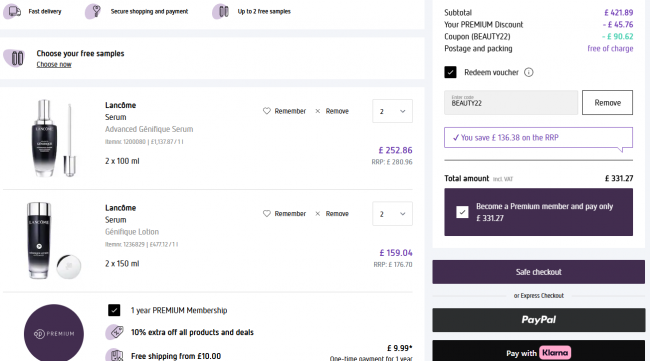Click the round PREMIUM membership logo
650x361 pixels.
click(x=54, y=333)
